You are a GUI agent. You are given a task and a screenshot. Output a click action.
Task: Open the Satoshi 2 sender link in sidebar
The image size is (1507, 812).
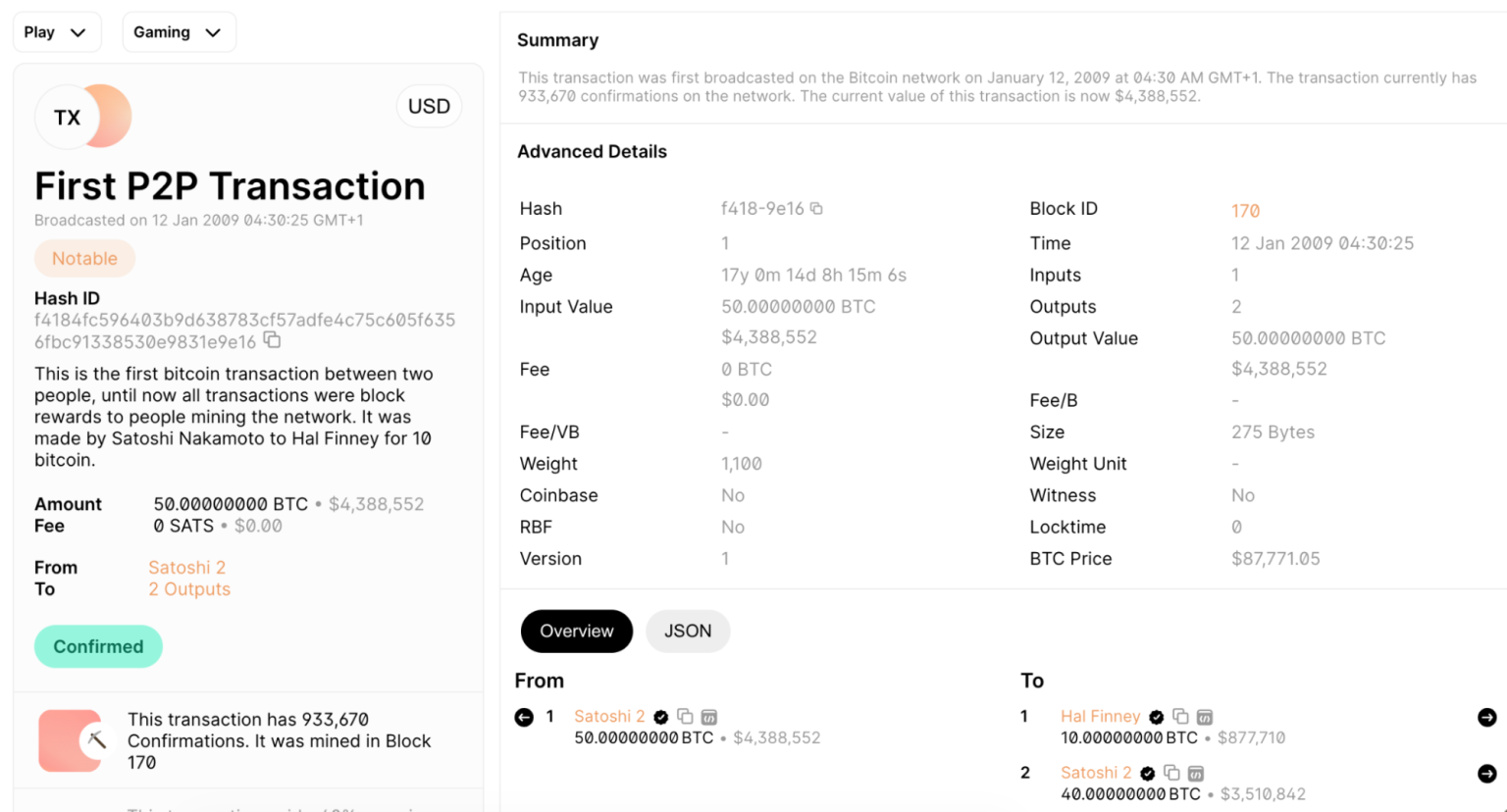(x=187, y=567)
